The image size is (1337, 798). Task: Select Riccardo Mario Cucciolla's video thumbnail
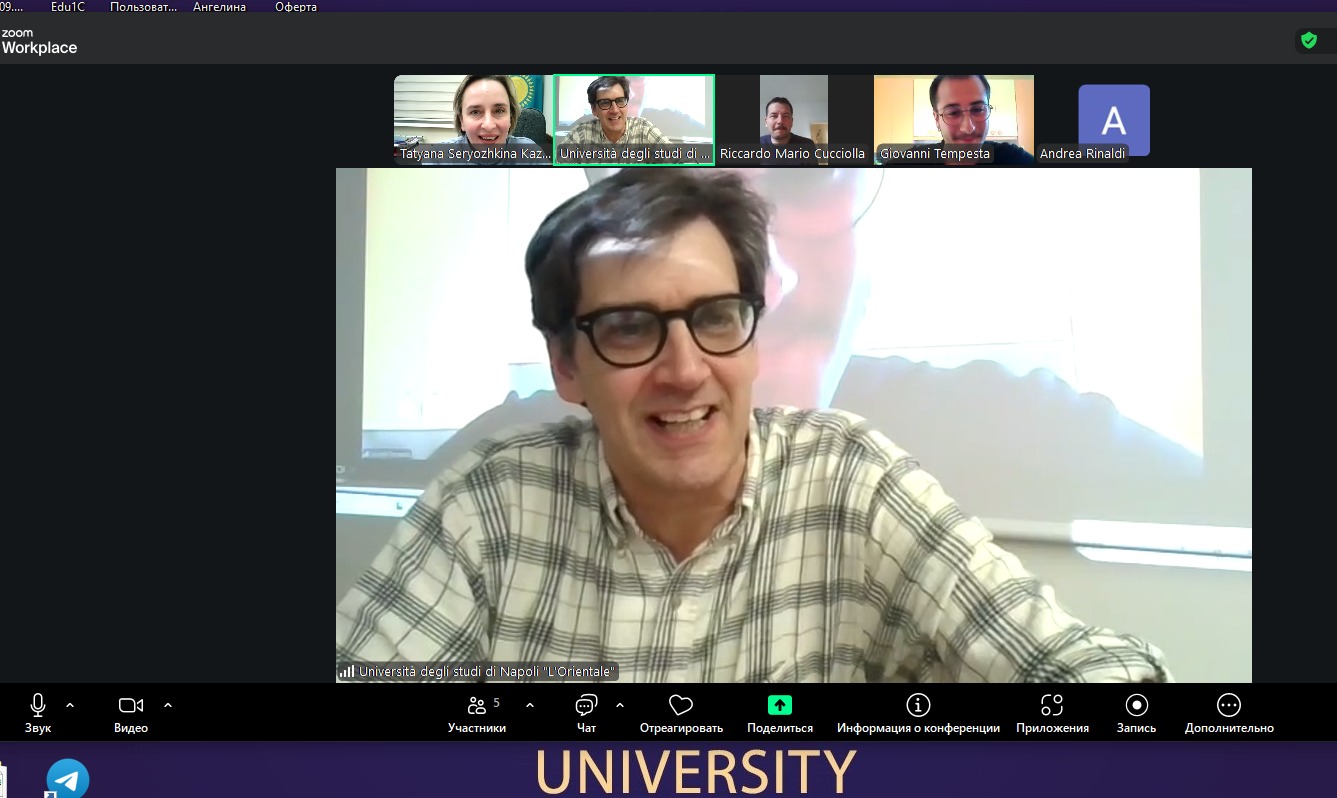tap(793, 119)
